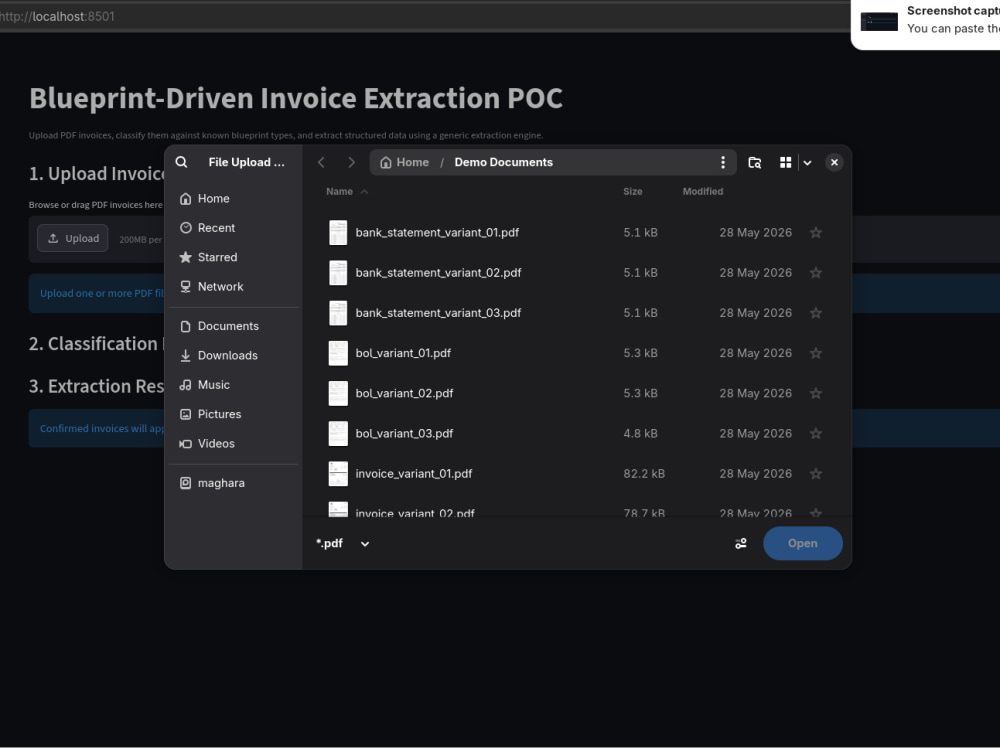Select bank_statement_variant_01.pdf
Screen dimensions: 1000x749
pyautogui.click(x=577, y=233)
